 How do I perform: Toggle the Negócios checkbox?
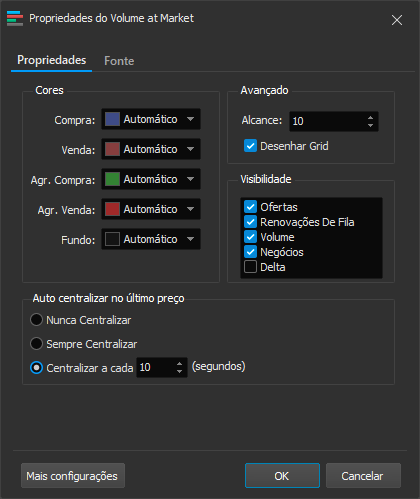click(250, 252)
